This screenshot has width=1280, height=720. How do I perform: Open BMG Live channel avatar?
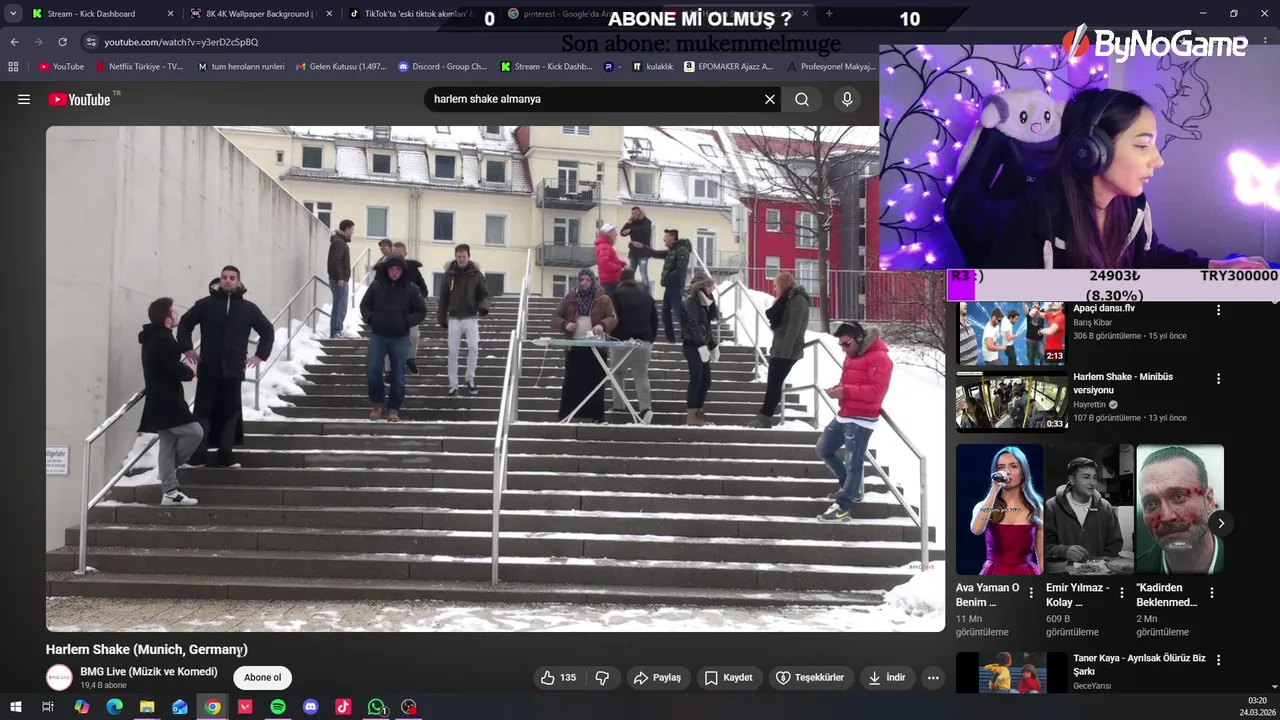coord(59,678)
